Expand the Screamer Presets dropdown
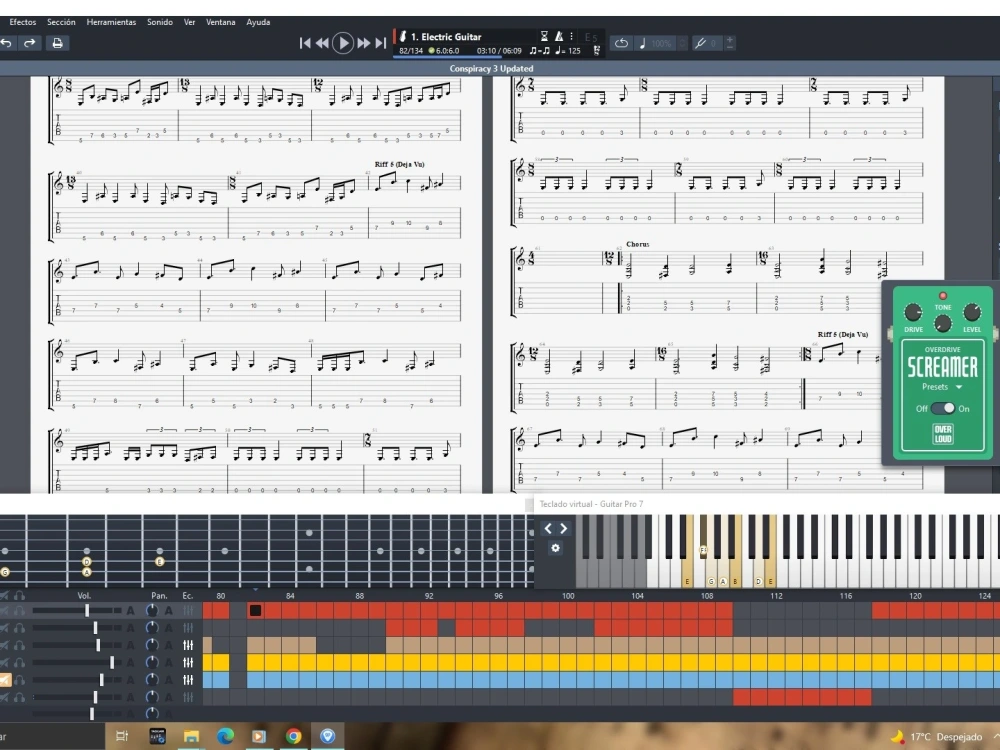The image size is (1000, 750). [x=941, y=386]
